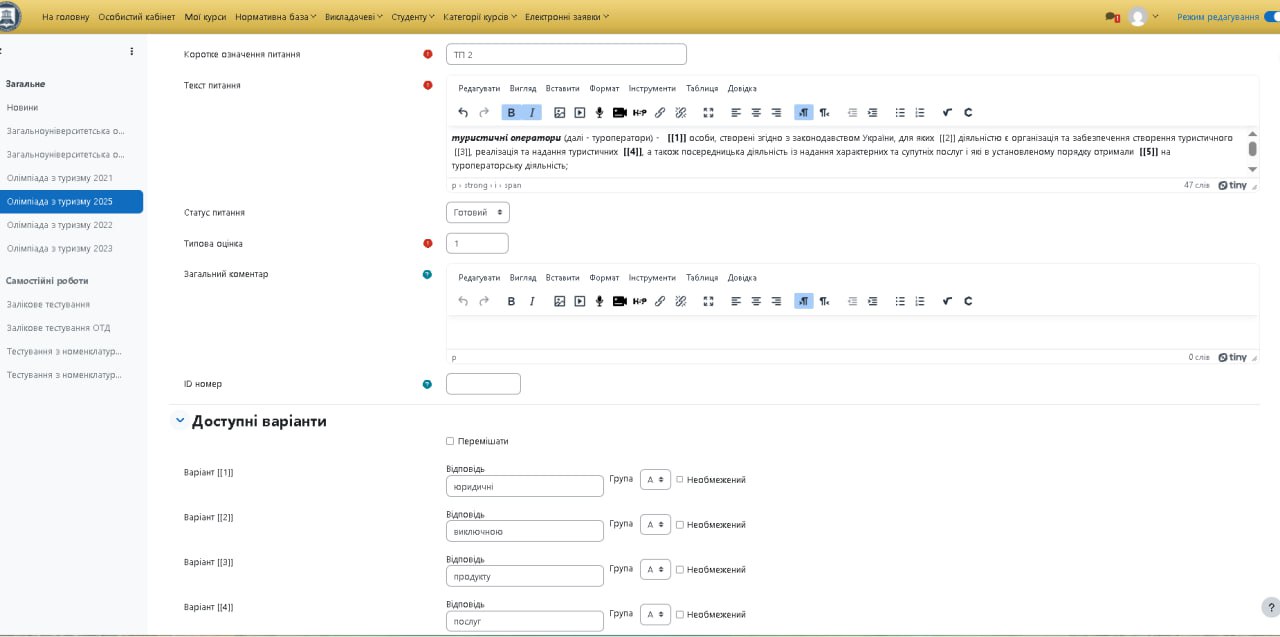Open messages icon in top bar

click(x=1111, y=17)
